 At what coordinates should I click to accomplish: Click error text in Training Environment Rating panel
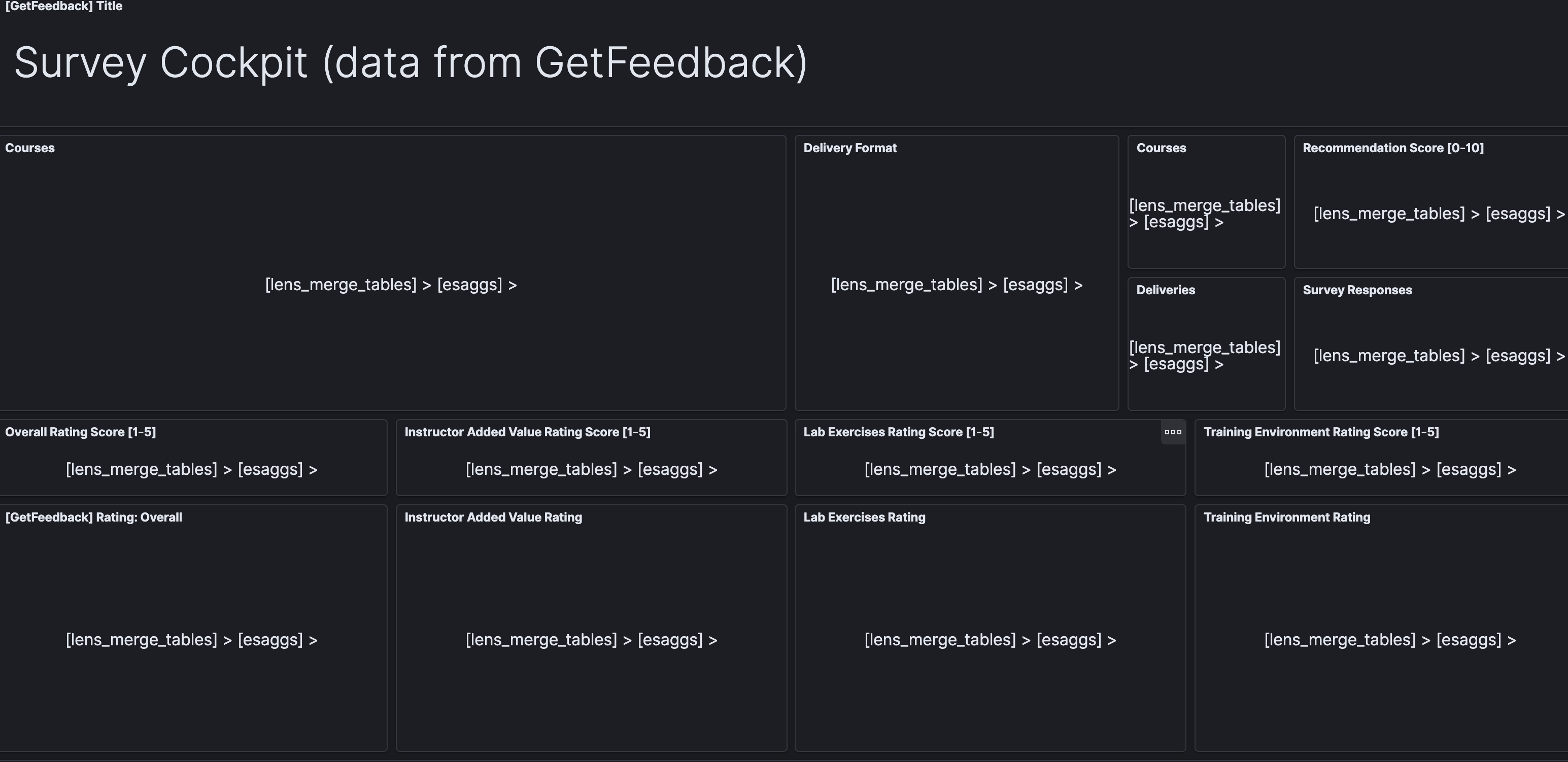point(1390,640)
